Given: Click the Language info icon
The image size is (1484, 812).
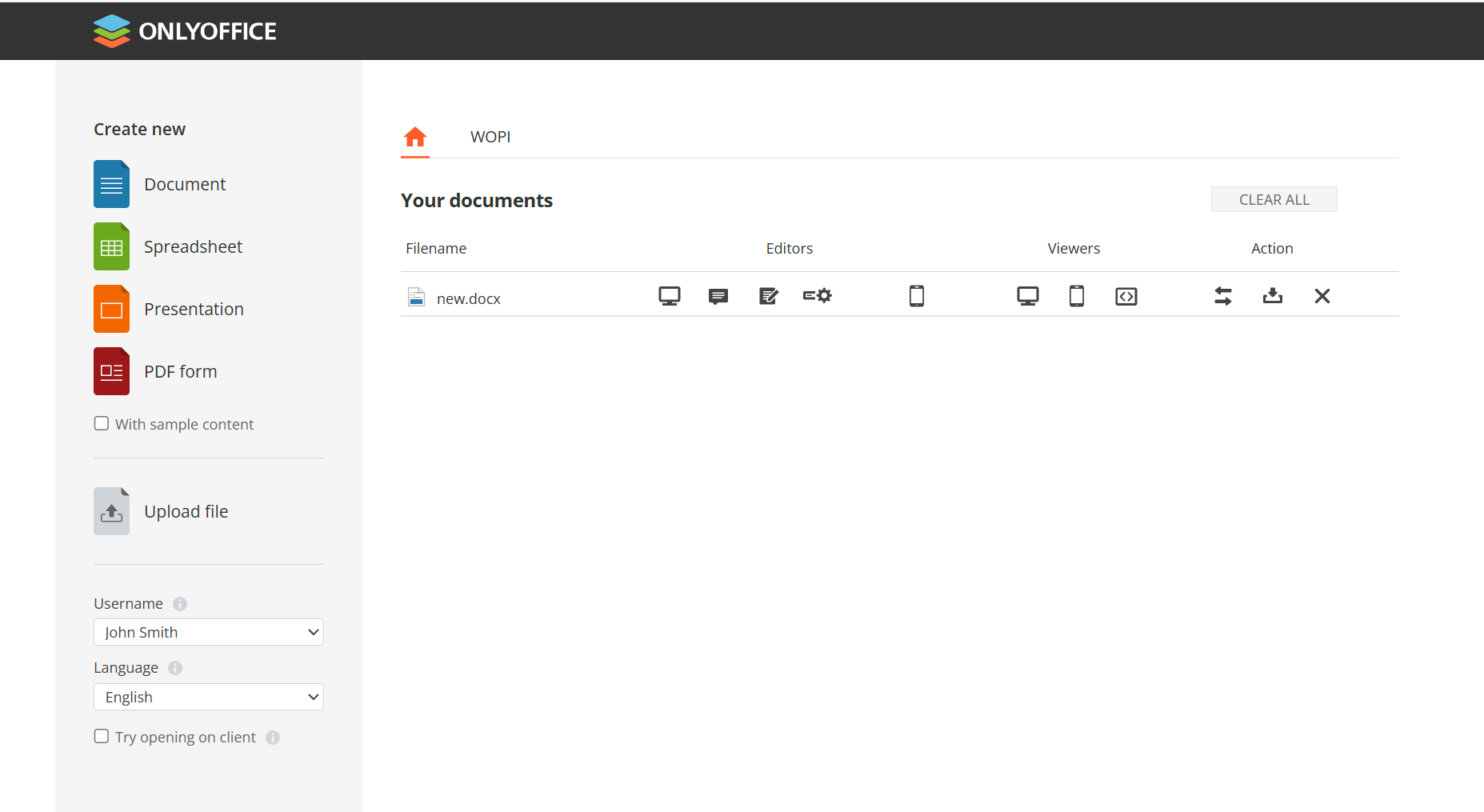Looking at the screenshot, I should pyautogui.click(x=175, y=668).
